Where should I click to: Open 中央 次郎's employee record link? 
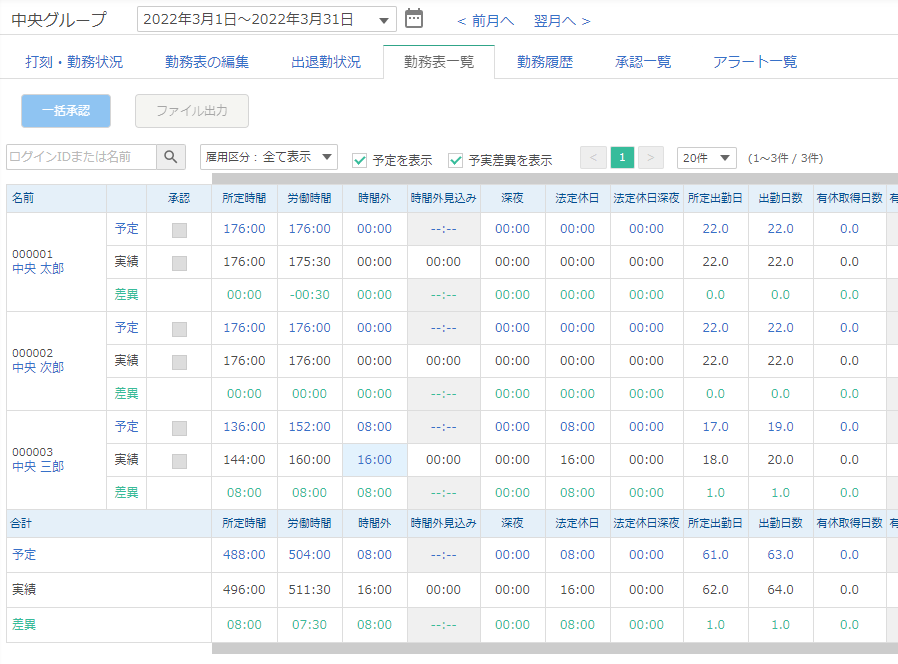coord(38,368)
